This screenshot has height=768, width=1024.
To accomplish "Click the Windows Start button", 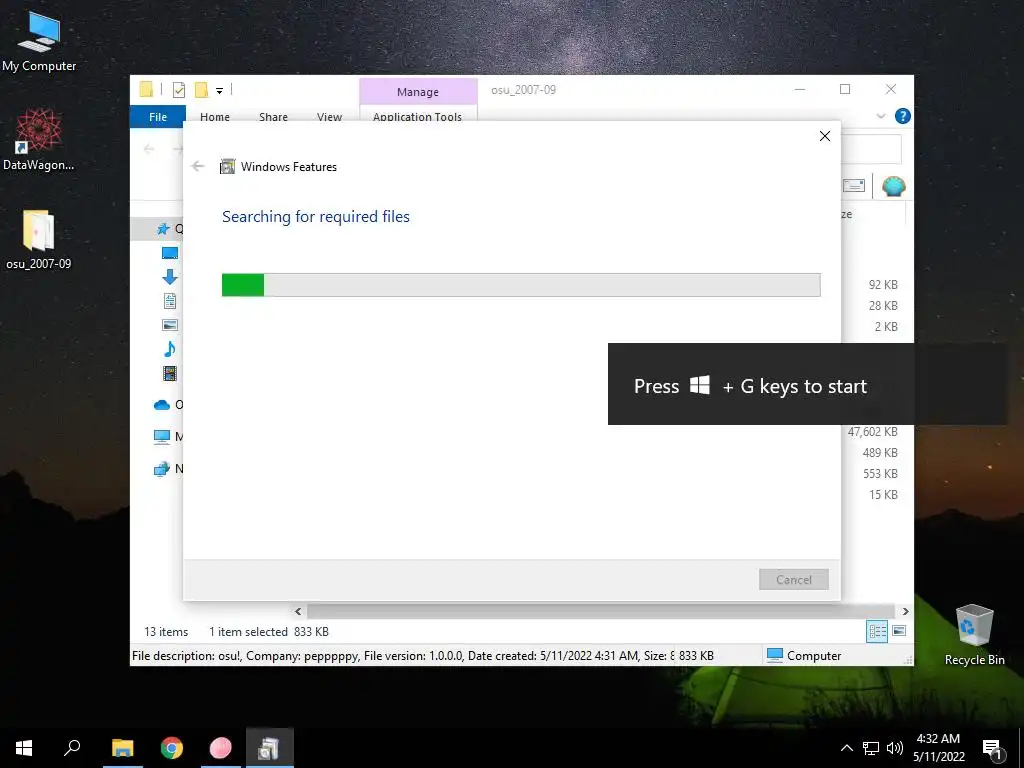I will (x=24, y=748).
